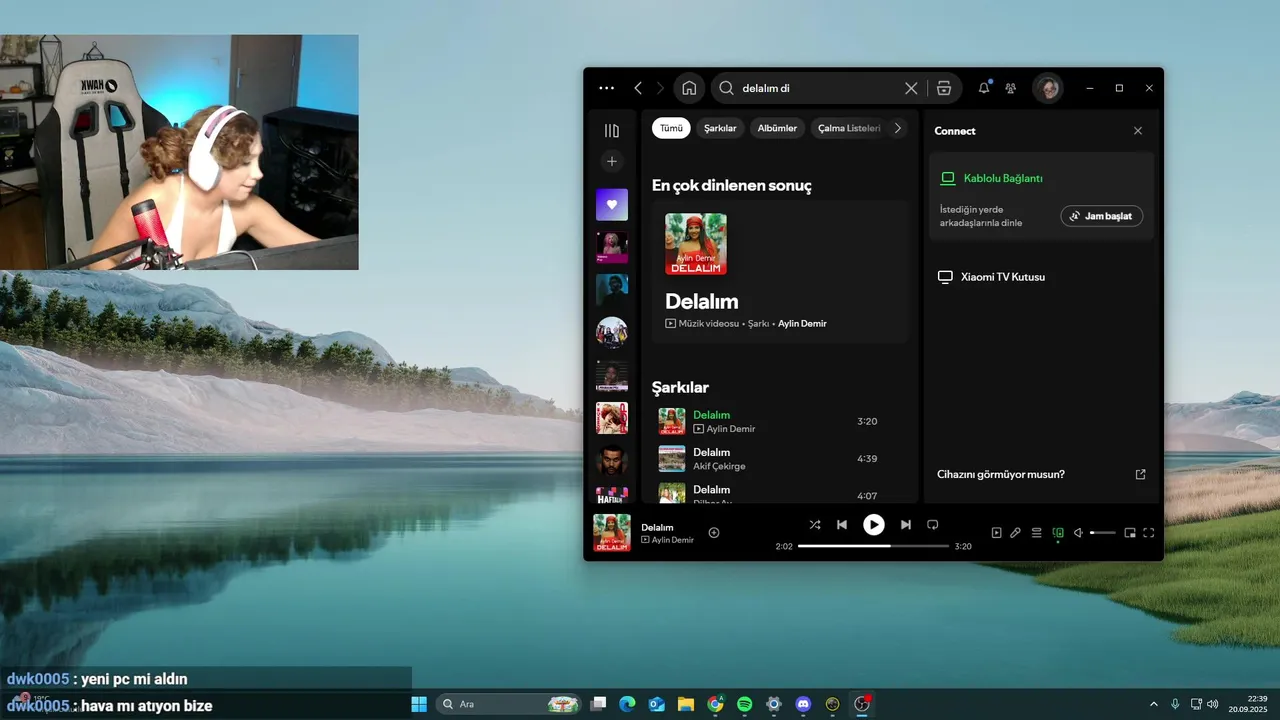Mute the Spotify volume
The height and width of the screenshot is (720, 1280).
coord(1078,533)
